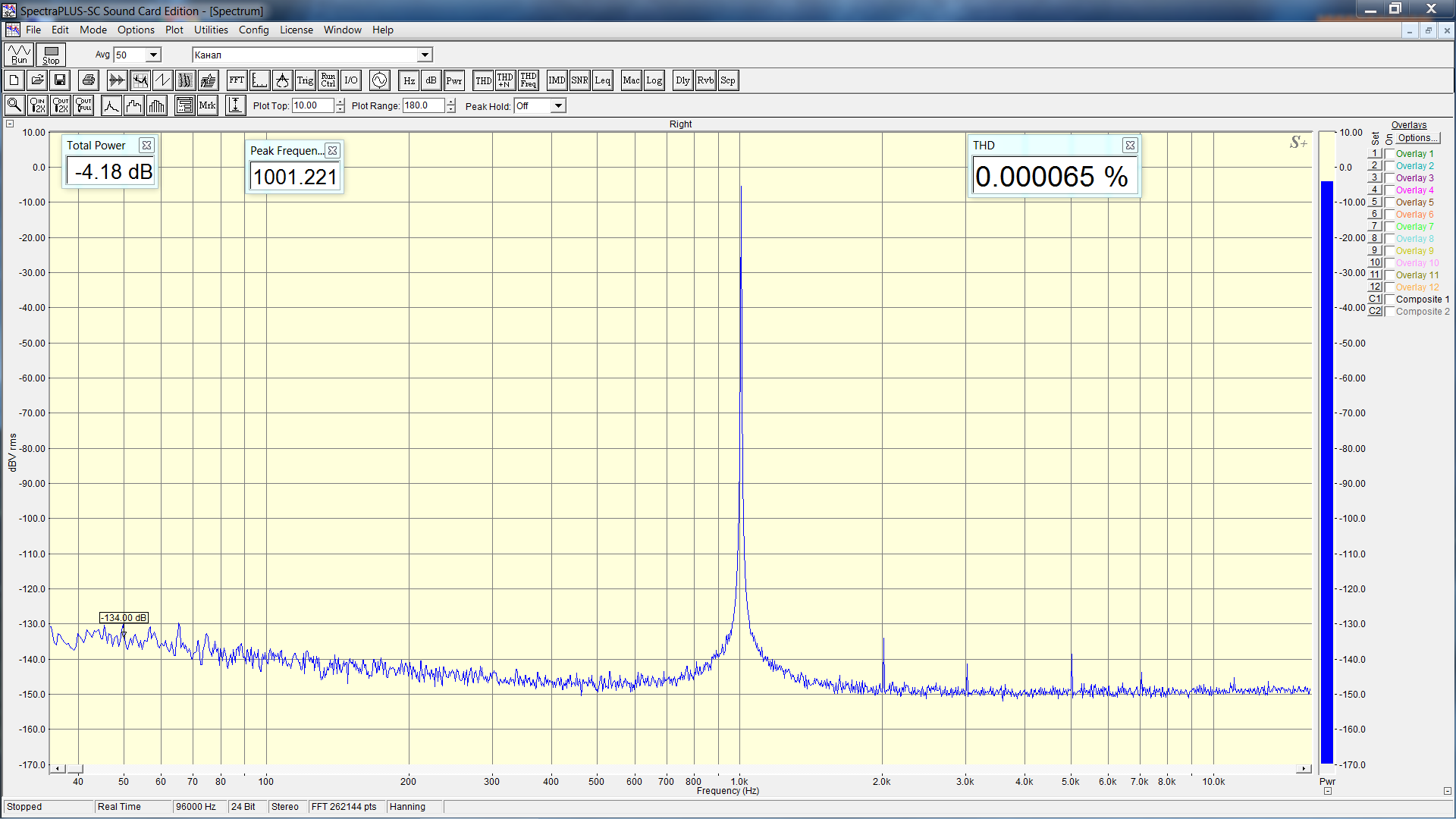Open the Utilities menu
Viewport: 1456px width, 819px height.
click(x=211, y=30)
